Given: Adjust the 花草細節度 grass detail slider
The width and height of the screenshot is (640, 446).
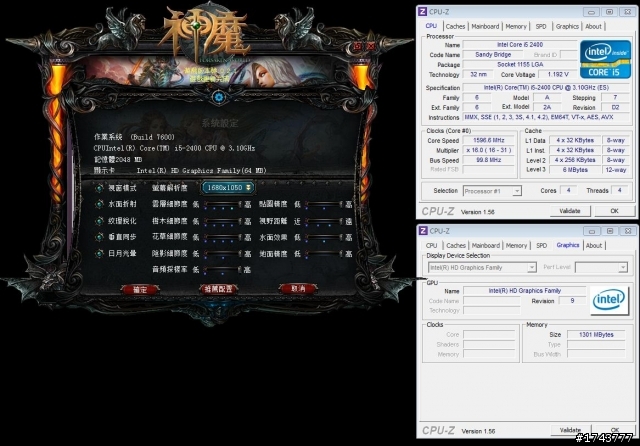Looking at the screenshot, I should 222,237.
